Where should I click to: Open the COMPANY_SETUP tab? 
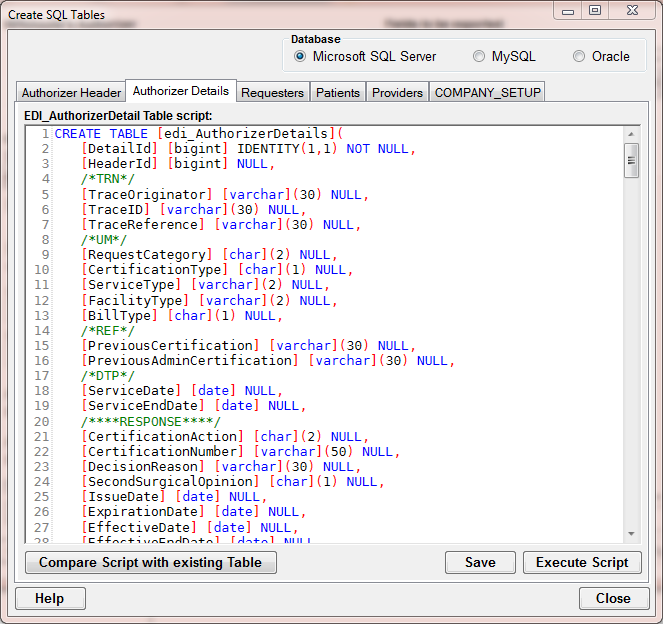(487, 93)
